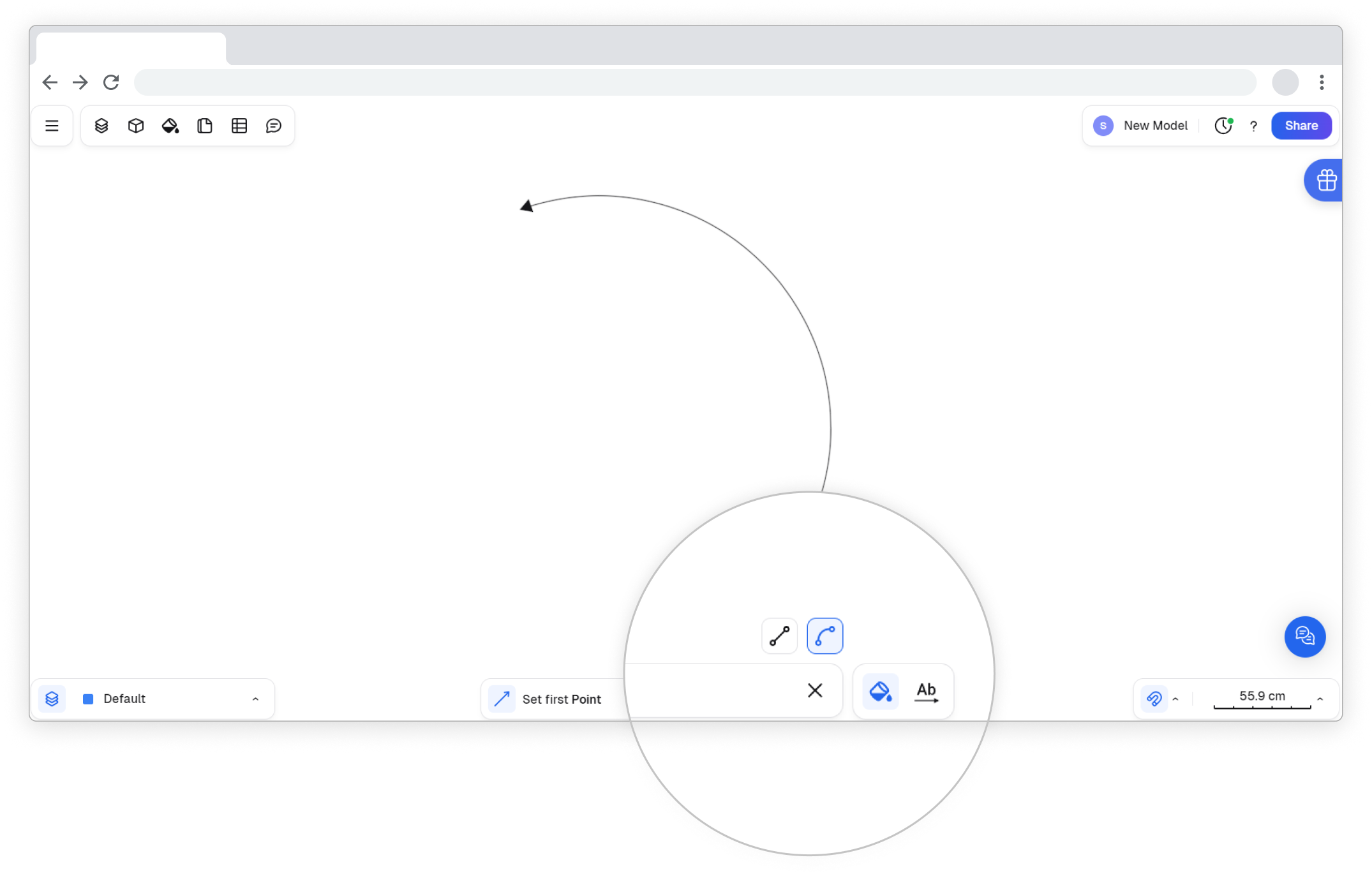Expand the Default layer dropdown
This screenshot has height=876, width=1372.
click(x=255, y=699)
